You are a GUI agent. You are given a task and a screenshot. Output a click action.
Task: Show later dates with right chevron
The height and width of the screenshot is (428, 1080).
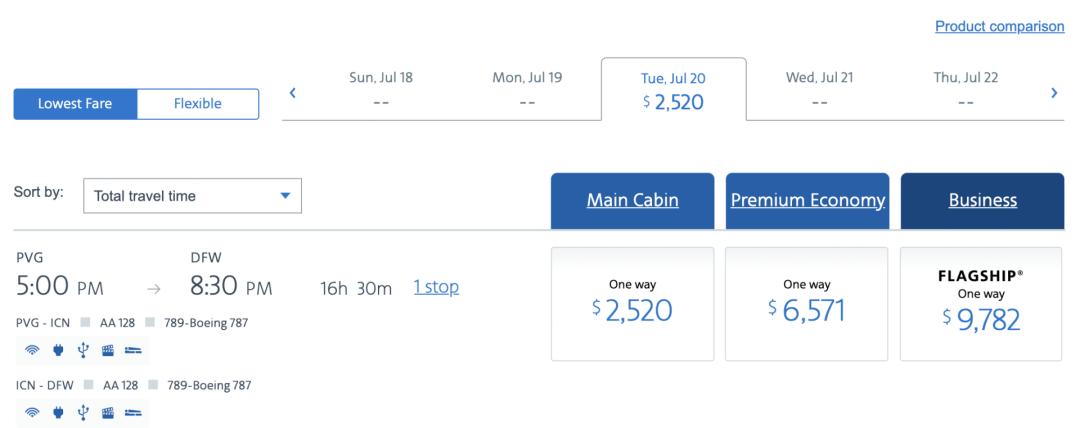point(1054,93)
